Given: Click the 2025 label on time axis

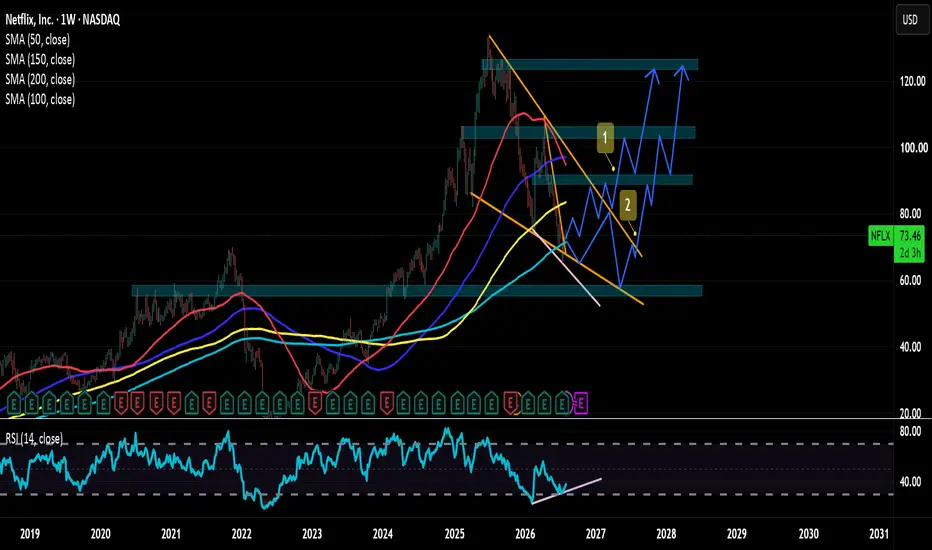Looking at the screenshot, I should 455,534.
